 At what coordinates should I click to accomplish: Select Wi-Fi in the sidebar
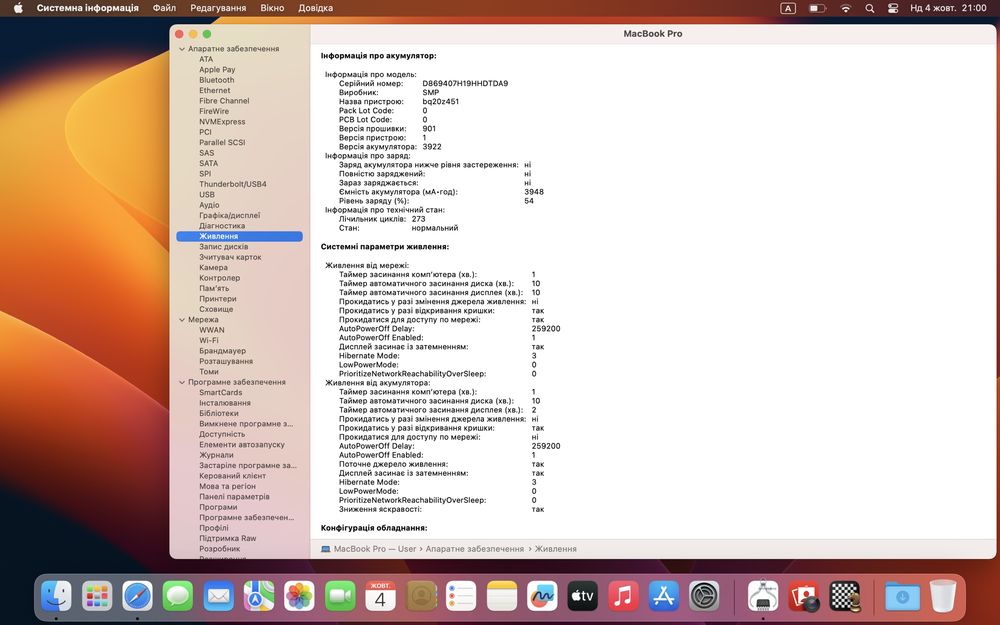pyautogui.click(x=209, y=341)
